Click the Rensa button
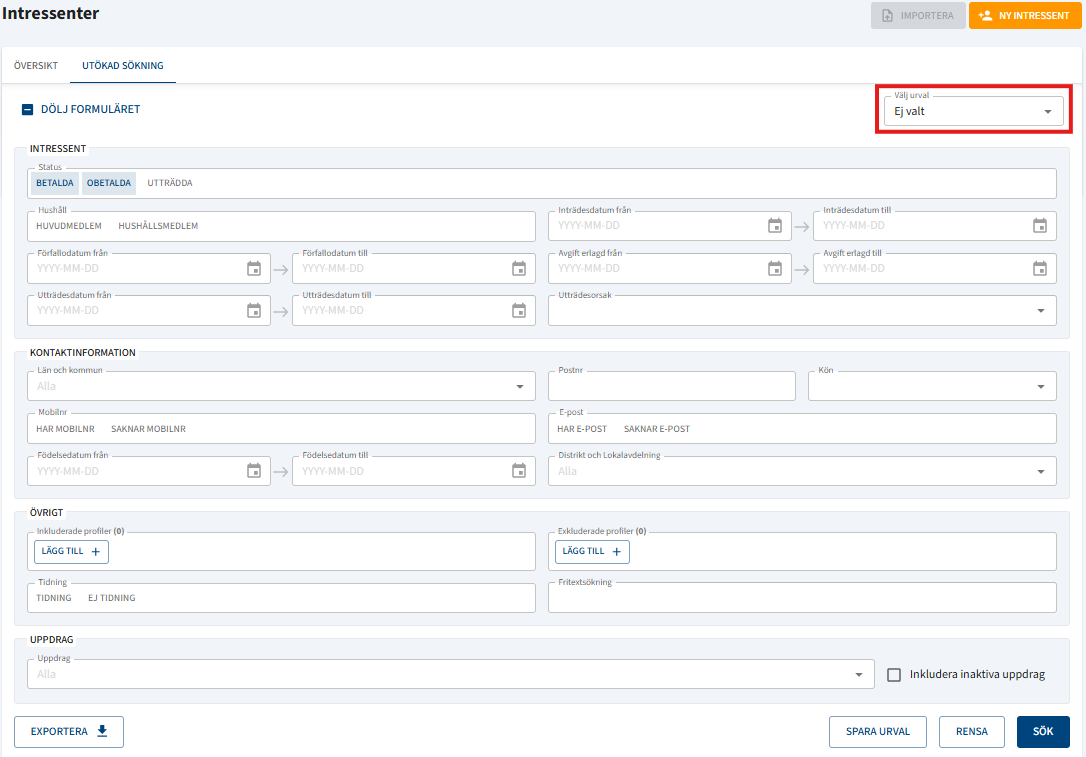The height and width of the screenshot is (757, 1086). [x=972, y=731]
